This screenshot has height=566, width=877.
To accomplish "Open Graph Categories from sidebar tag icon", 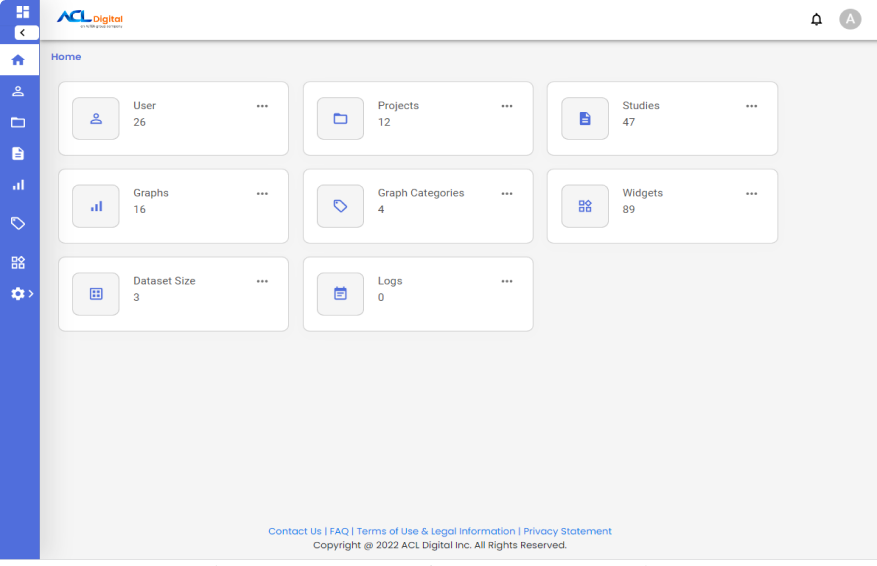I will point(18,224).
